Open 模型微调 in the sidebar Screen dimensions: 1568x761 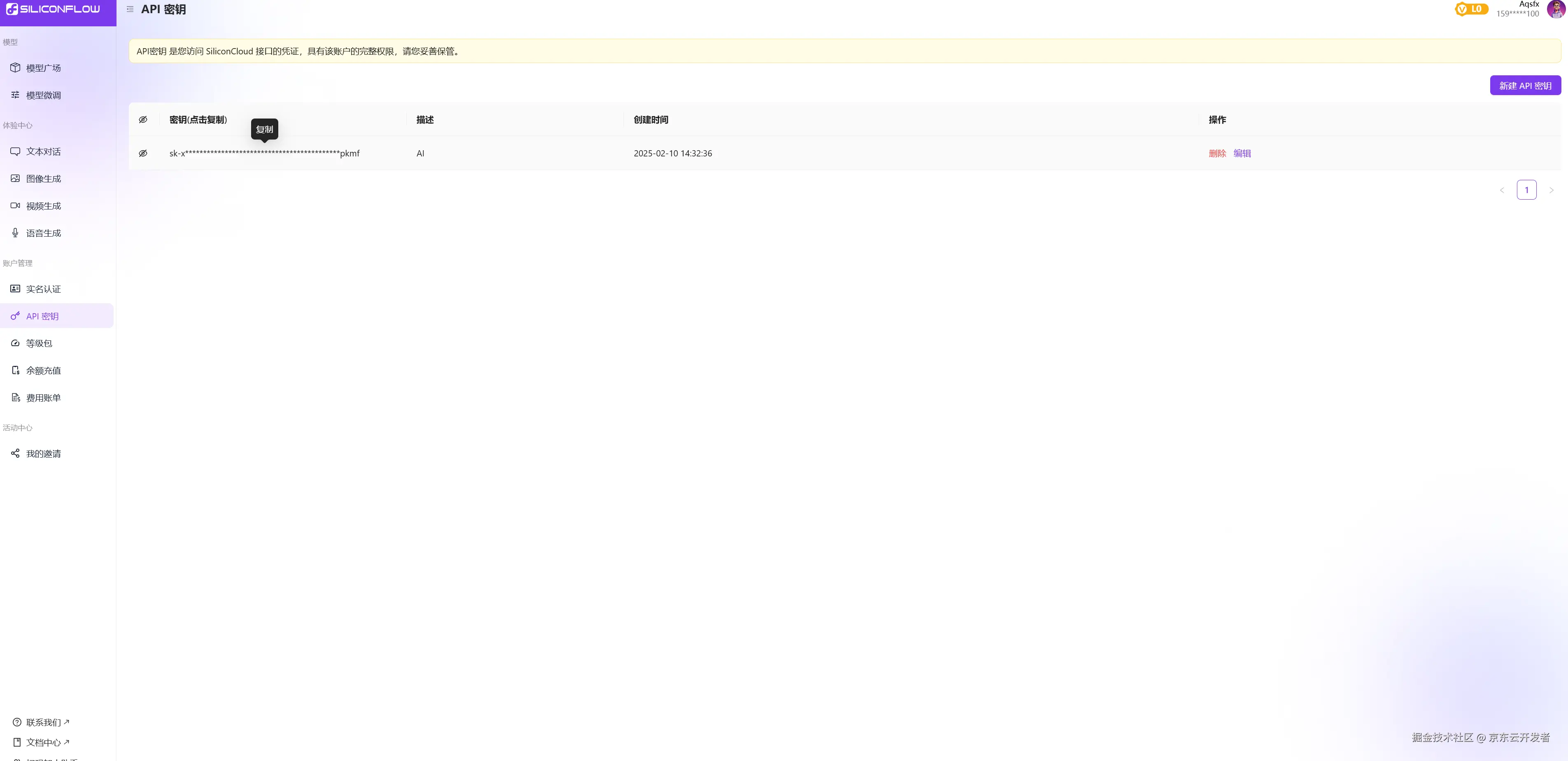coord(43,95)
